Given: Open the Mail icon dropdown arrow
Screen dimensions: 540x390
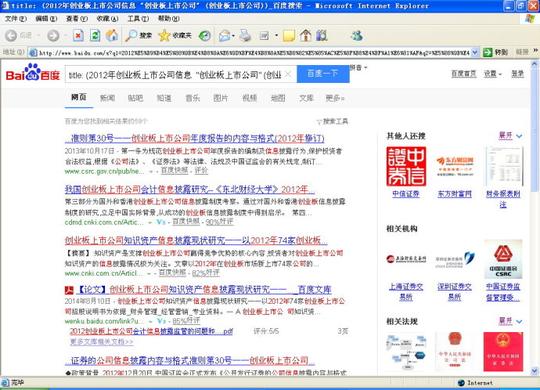Looking at the screenshot, I should coord(233,35).
